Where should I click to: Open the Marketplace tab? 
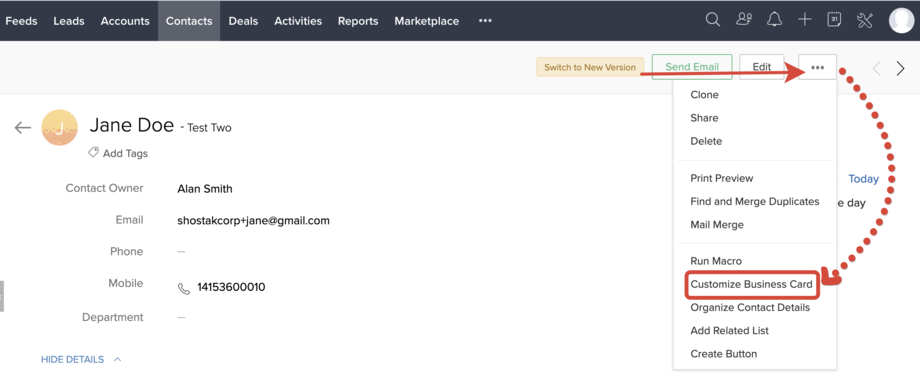point(427,21)
